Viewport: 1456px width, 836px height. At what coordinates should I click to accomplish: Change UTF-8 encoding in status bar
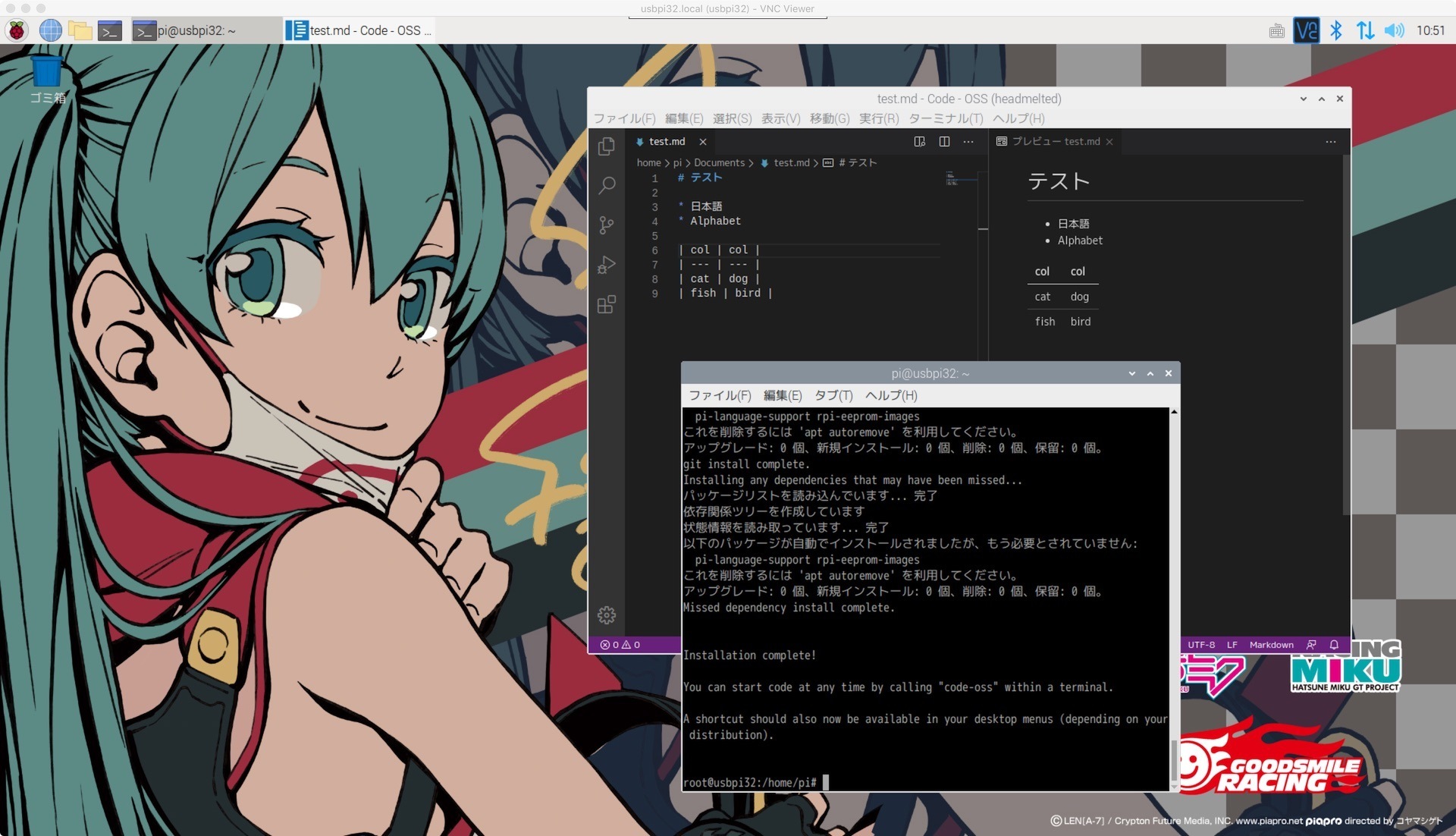click(1201, 645)
